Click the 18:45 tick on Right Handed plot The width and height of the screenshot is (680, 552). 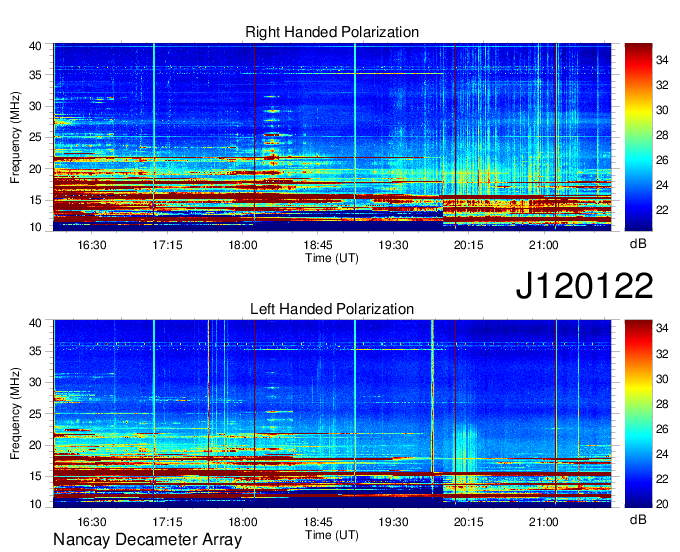[318, 245]
